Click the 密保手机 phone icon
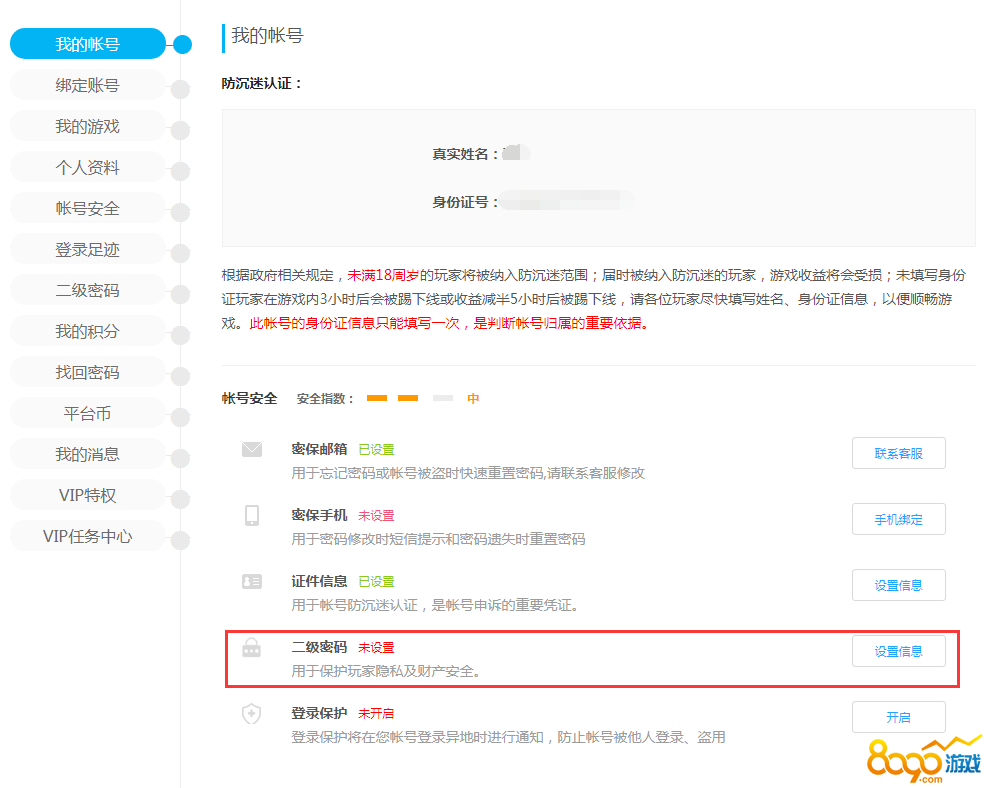Image resolution: width=993 pixels, height=788 pixels. tap(251, 516)
